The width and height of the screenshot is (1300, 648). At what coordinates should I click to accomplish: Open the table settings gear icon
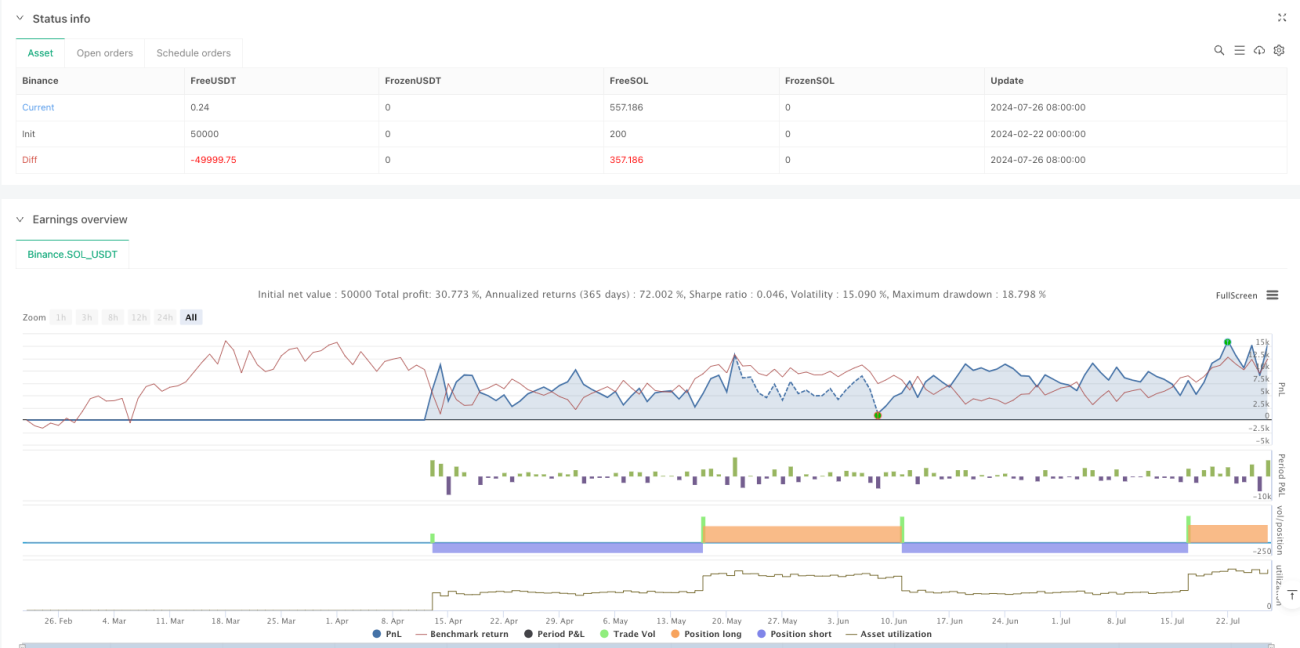(1279, 50)
